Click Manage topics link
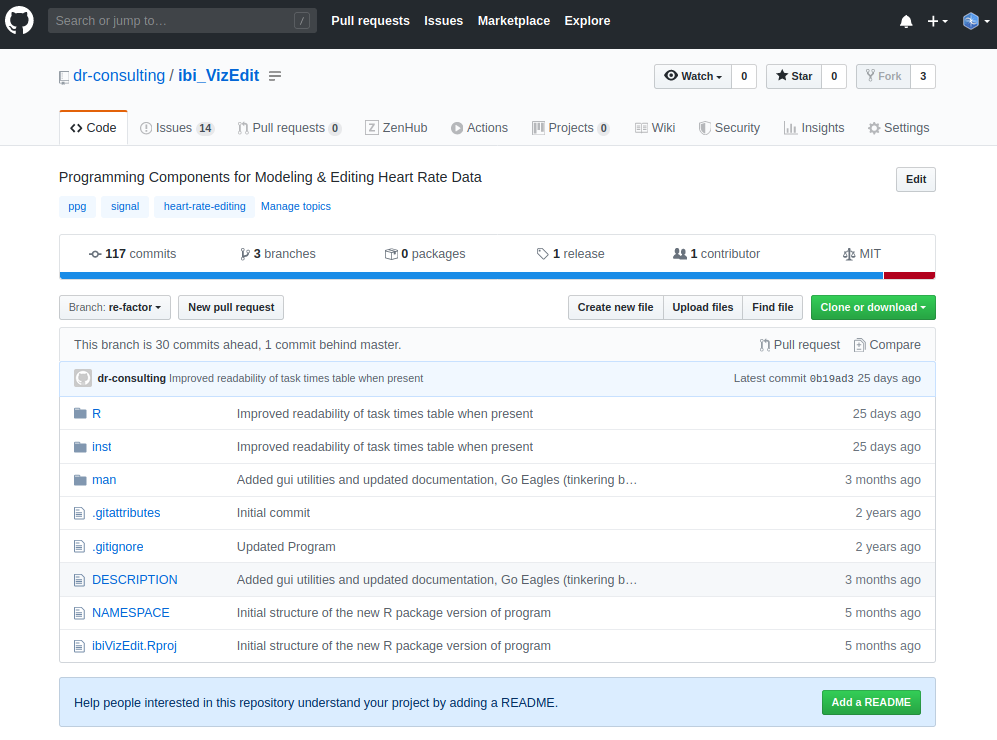997x740 pixels. pyautogui.click(x=296, y=207)
